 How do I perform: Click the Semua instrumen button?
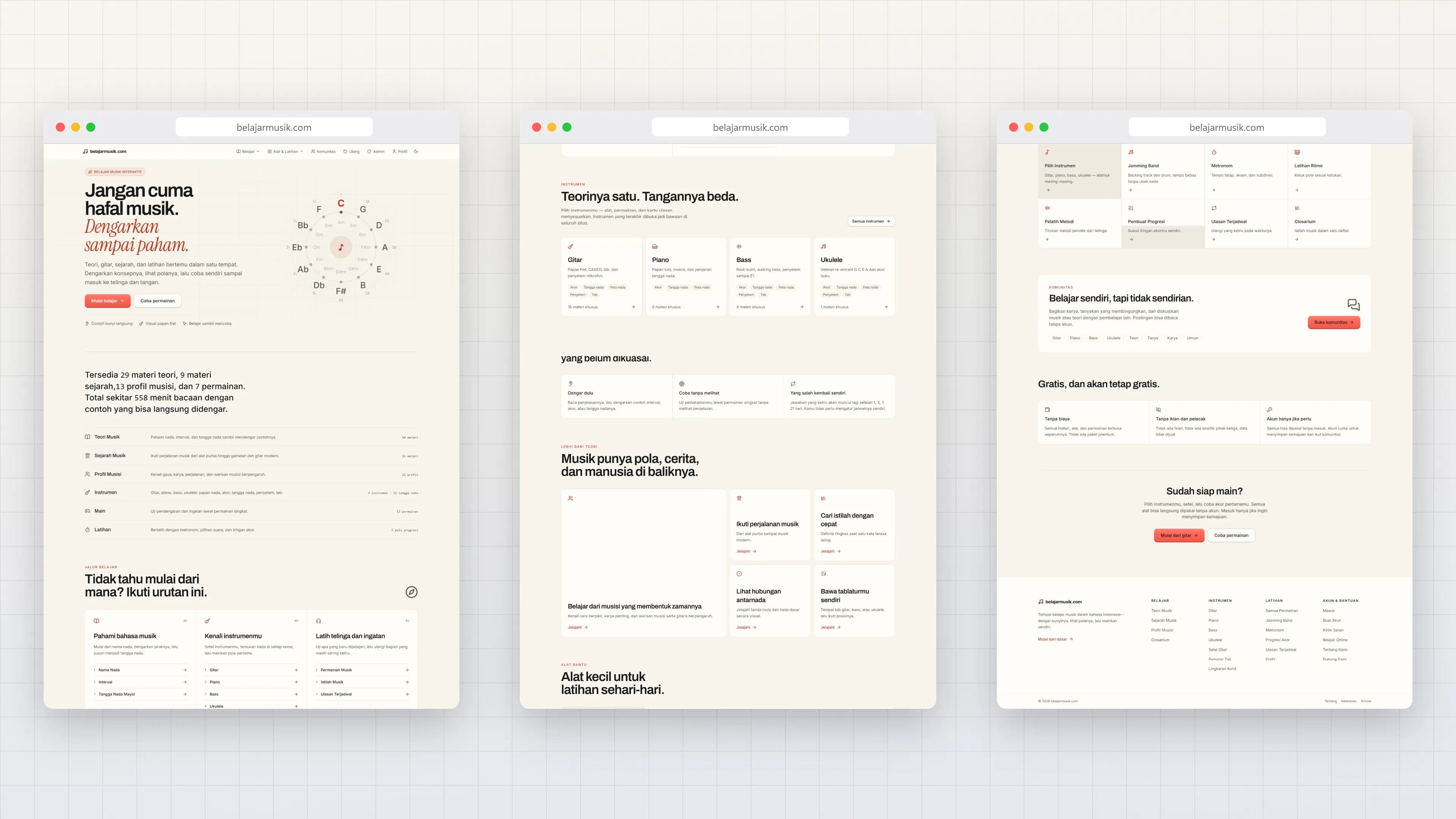pyautogui.click(x=871, y=221)
